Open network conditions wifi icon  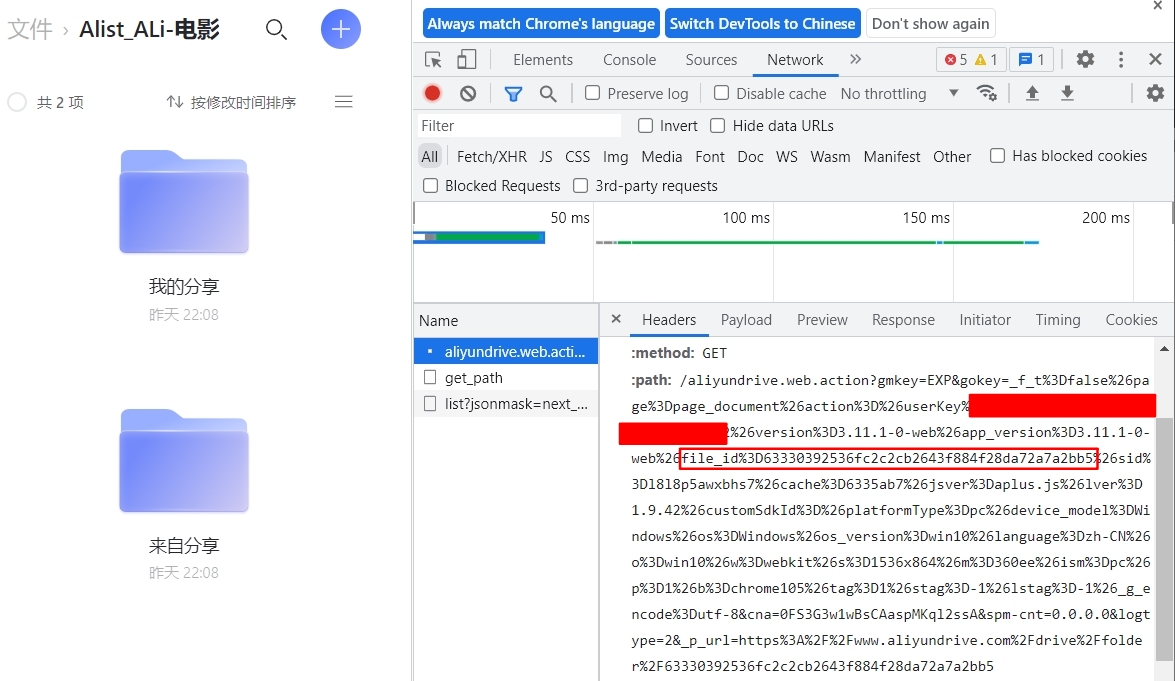(x=986, y=93)
